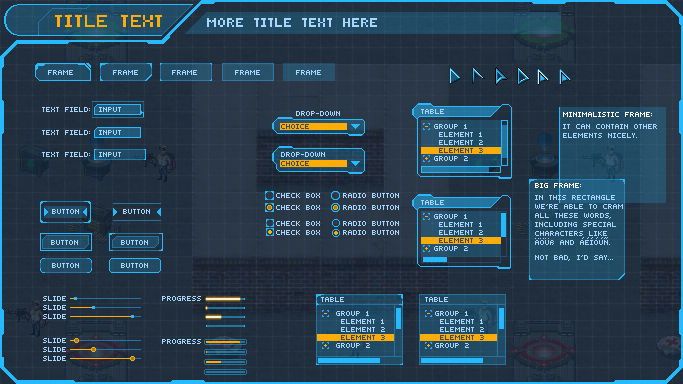The height and width of the screenshot is (384, 683).
Task: Click the frameless BUTTON with side arrows
Action: (137, 212)
